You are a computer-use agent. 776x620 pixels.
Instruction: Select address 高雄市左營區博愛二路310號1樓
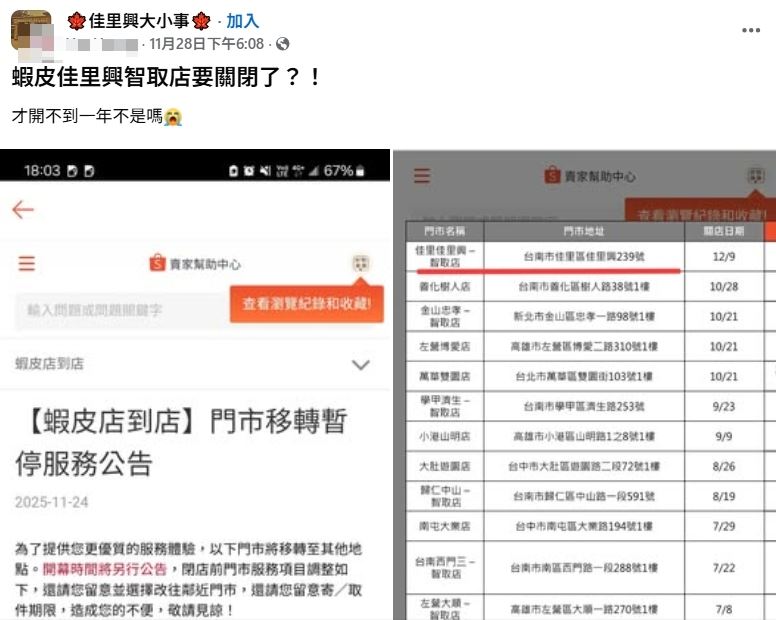(x=584, y=346)
